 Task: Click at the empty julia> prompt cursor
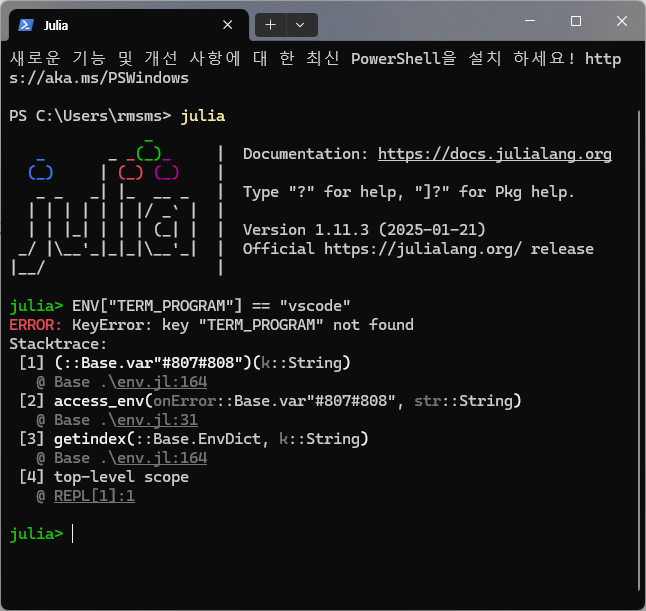[73, 534]
